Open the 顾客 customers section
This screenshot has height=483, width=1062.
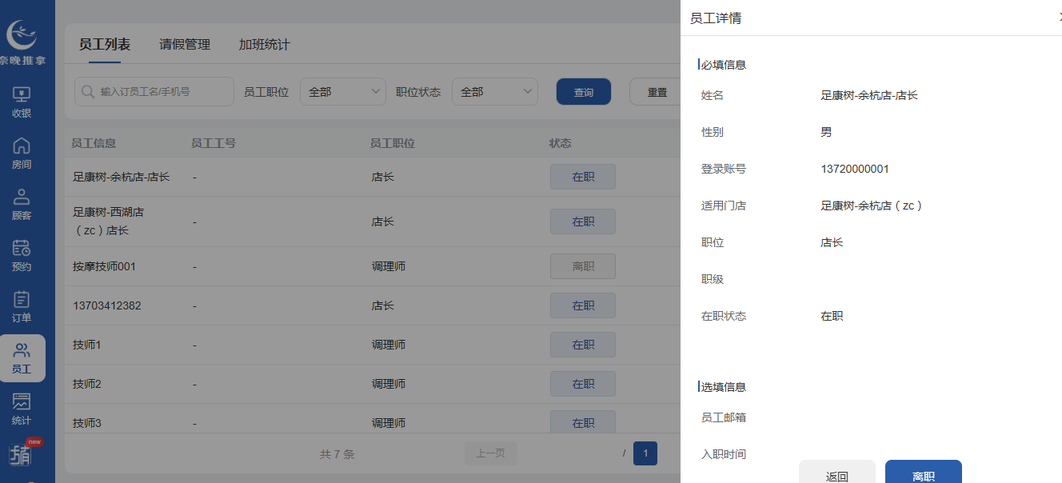[22, 205]
